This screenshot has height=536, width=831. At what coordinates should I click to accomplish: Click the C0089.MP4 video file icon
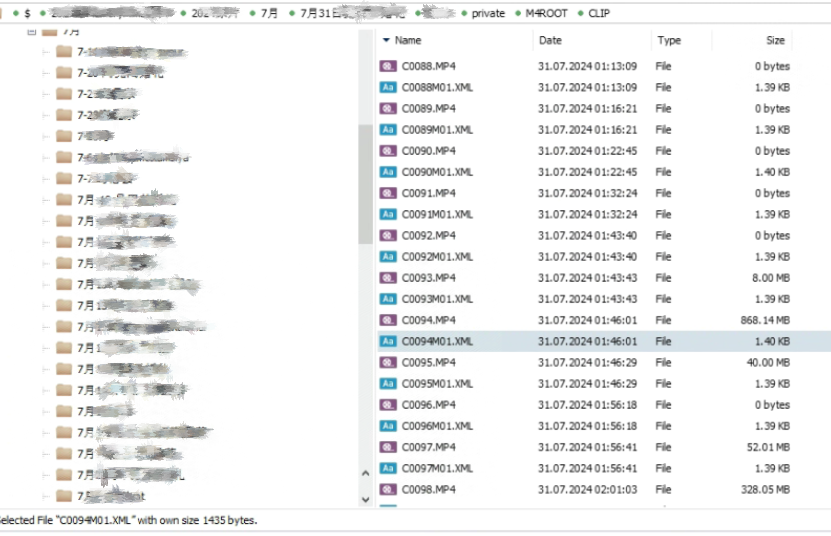(x=388, y=109)
